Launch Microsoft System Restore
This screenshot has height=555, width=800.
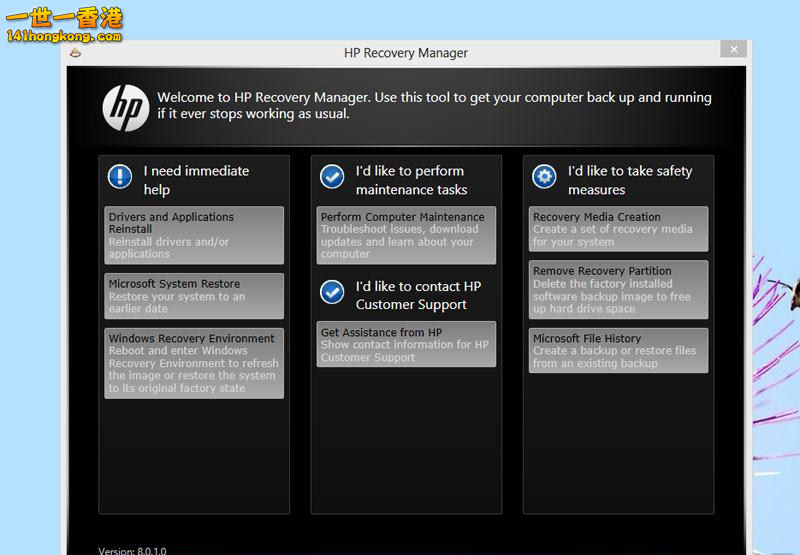(x=194, y=296)
